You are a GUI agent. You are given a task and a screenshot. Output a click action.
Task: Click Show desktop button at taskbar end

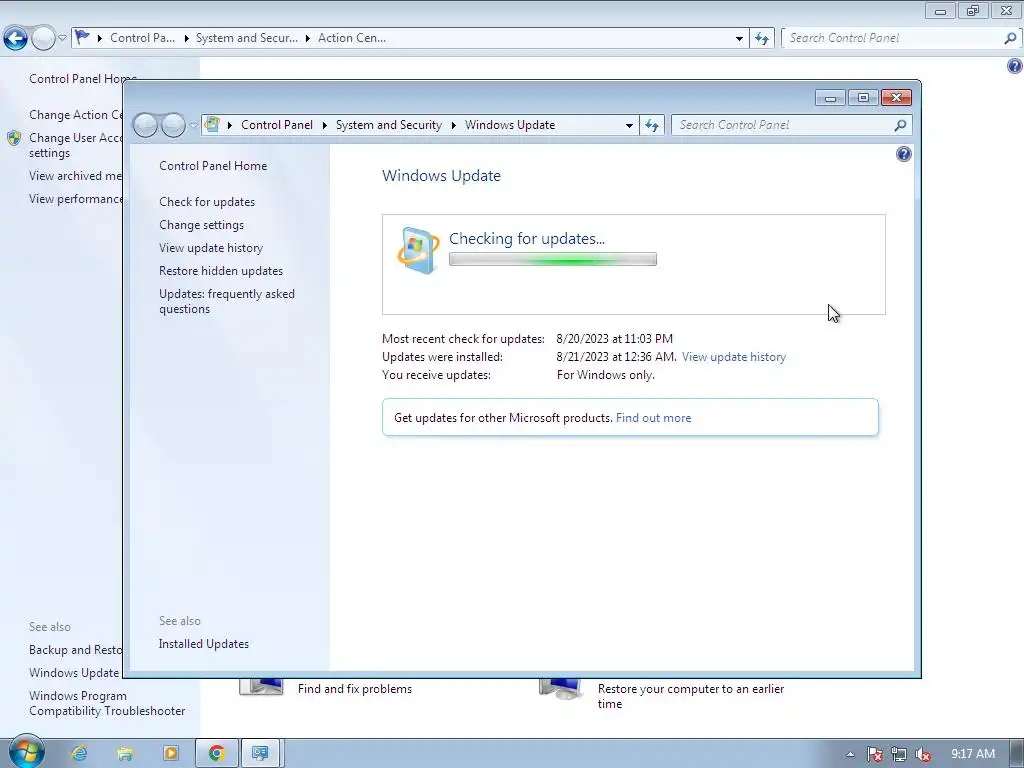tap(1017, 754)
